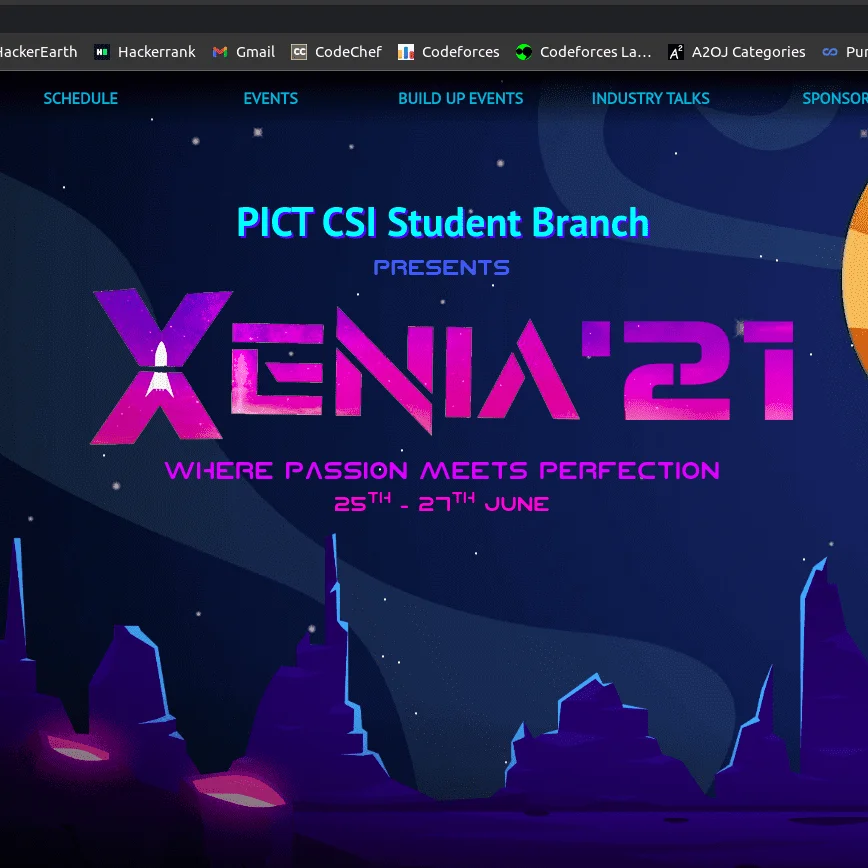The image size is (868, 868).
Task: Click the PRESENTS text under the heading
Action: [x=442, y=267]
